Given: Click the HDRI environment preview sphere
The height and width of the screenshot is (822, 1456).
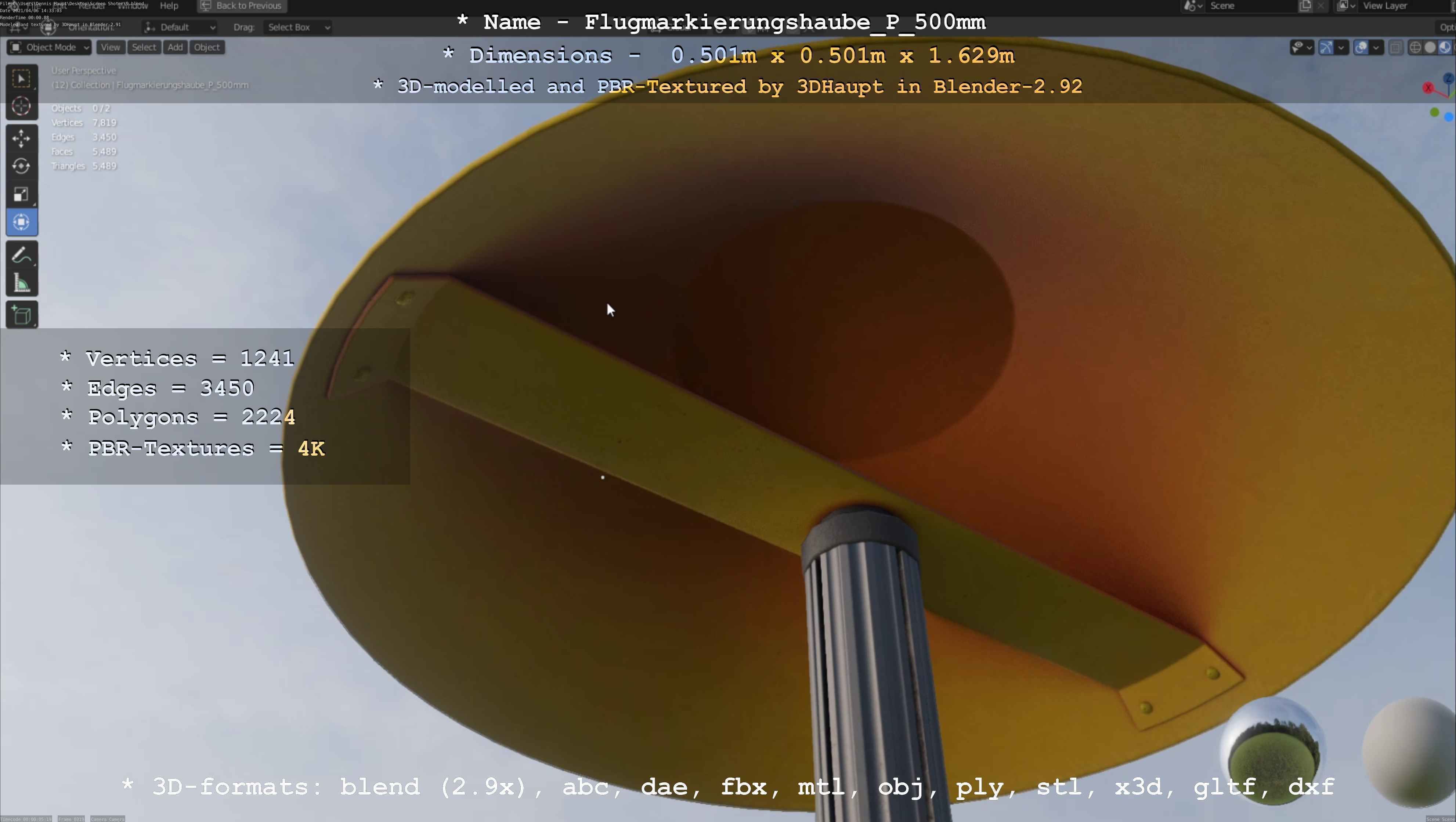Looking at the screenshot, I should click(x=1273, y=750).
